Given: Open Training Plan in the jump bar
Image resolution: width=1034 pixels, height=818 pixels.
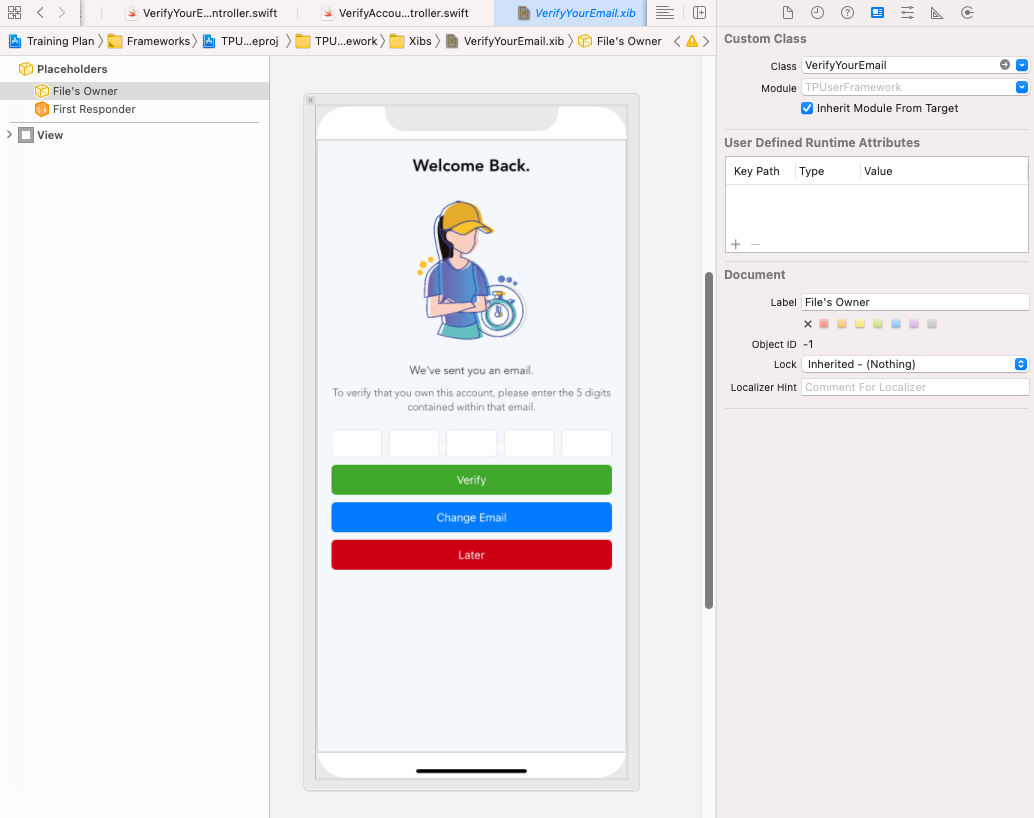Looking at the screenshot, I should [52, 41].
